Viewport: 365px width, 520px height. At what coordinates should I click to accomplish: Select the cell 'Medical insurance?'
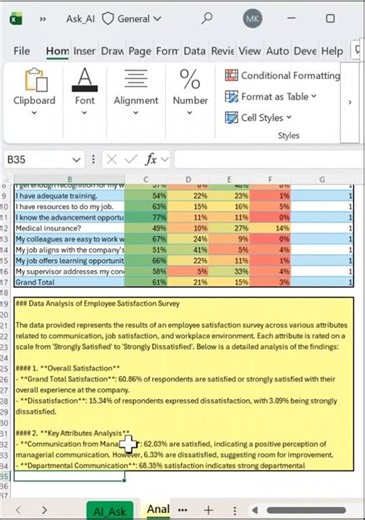pyautogui.click(x=69, y=228)
